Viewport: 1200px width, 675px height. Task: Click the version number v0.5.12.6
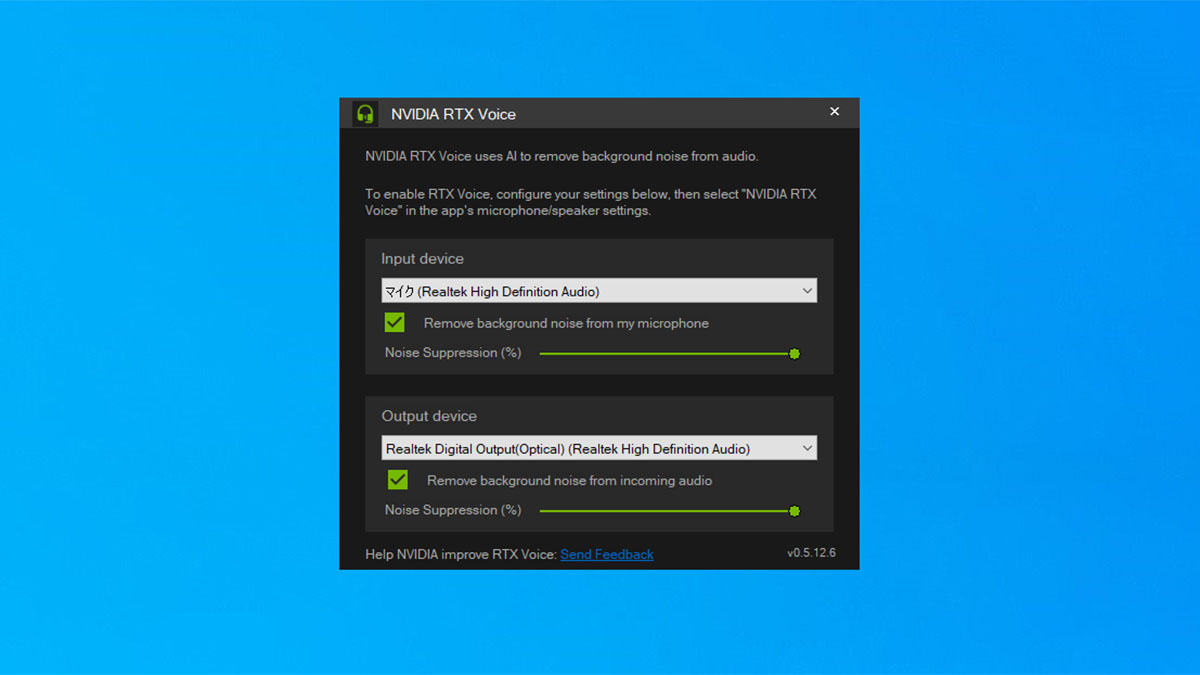click(811, 553)
